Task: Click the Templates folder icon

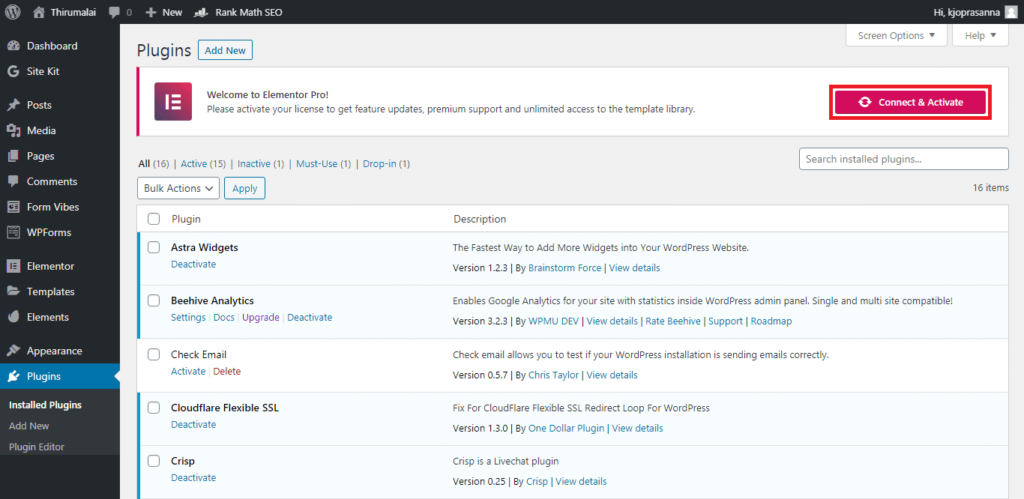Action: coord(13,292)
